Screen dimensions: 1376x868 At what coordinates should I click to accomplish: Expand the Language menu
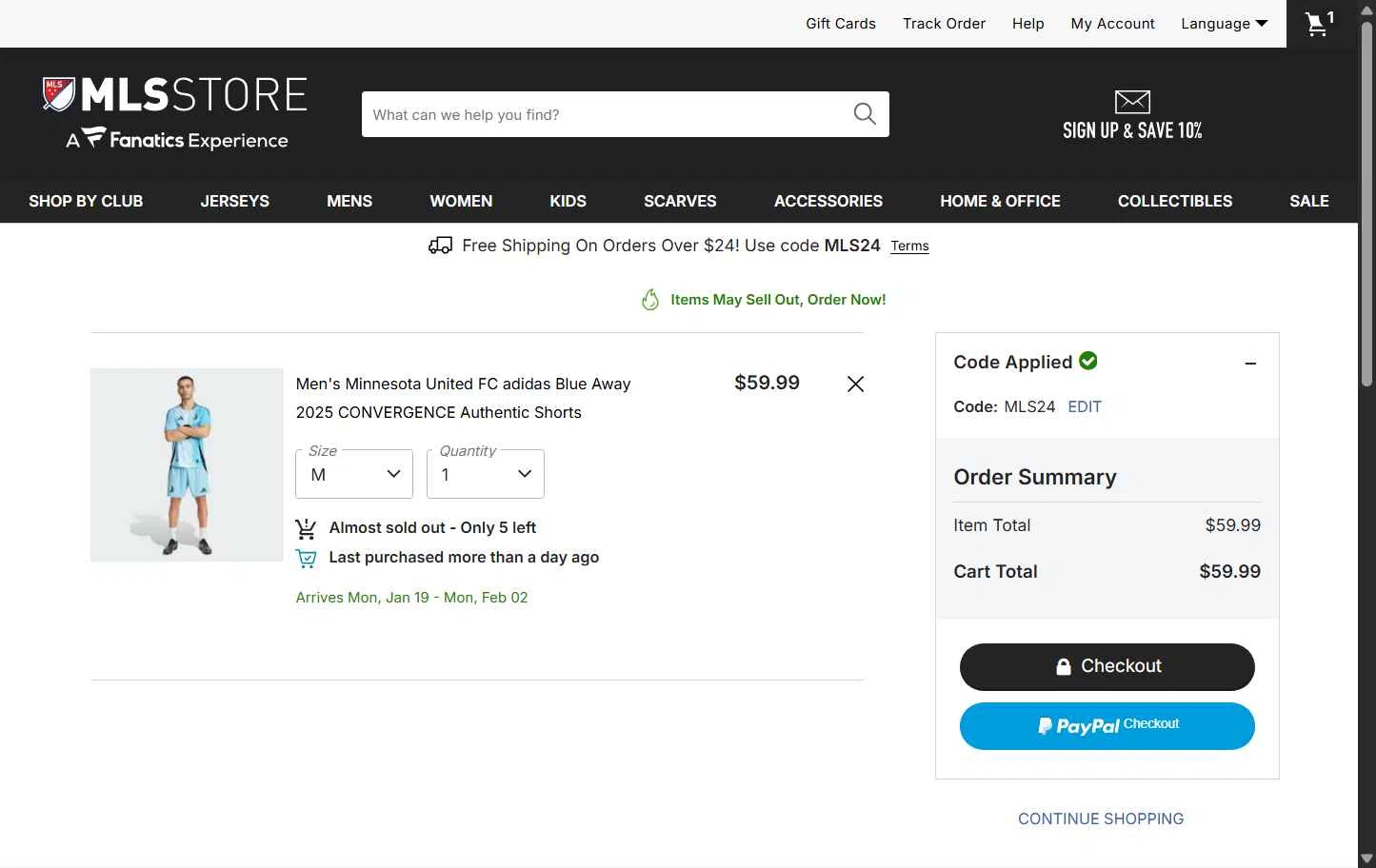(x=1224, y=24)
